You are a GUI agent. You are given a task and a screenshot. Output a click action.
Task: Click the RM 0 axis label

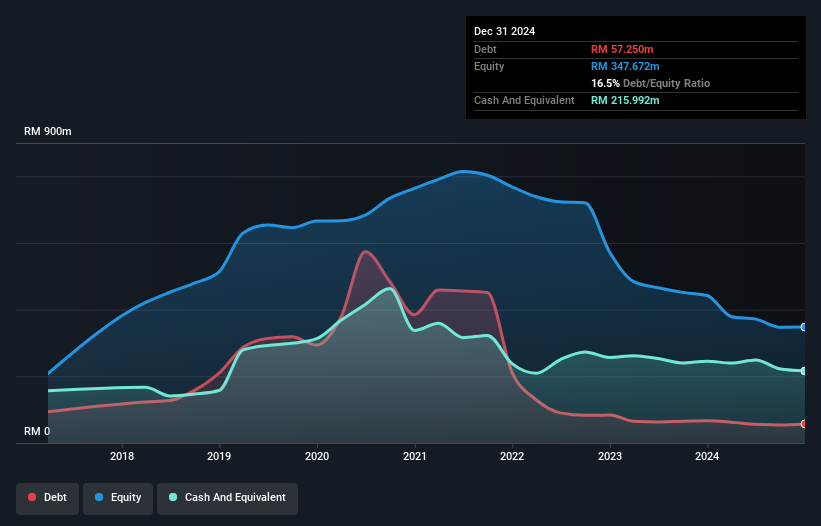click(37, 431)
